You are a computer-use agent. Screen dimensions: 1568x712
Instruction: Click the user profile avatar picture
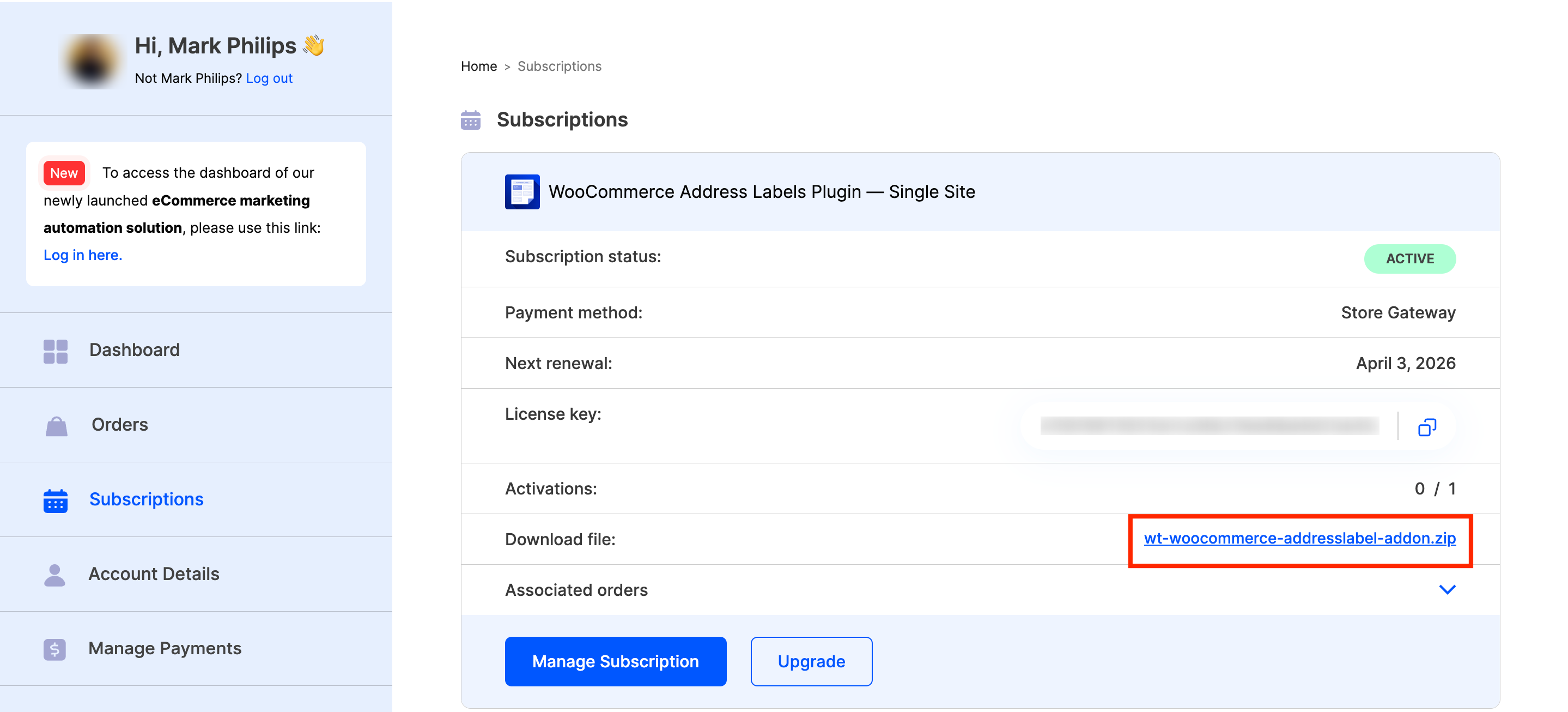click(92, 62)
